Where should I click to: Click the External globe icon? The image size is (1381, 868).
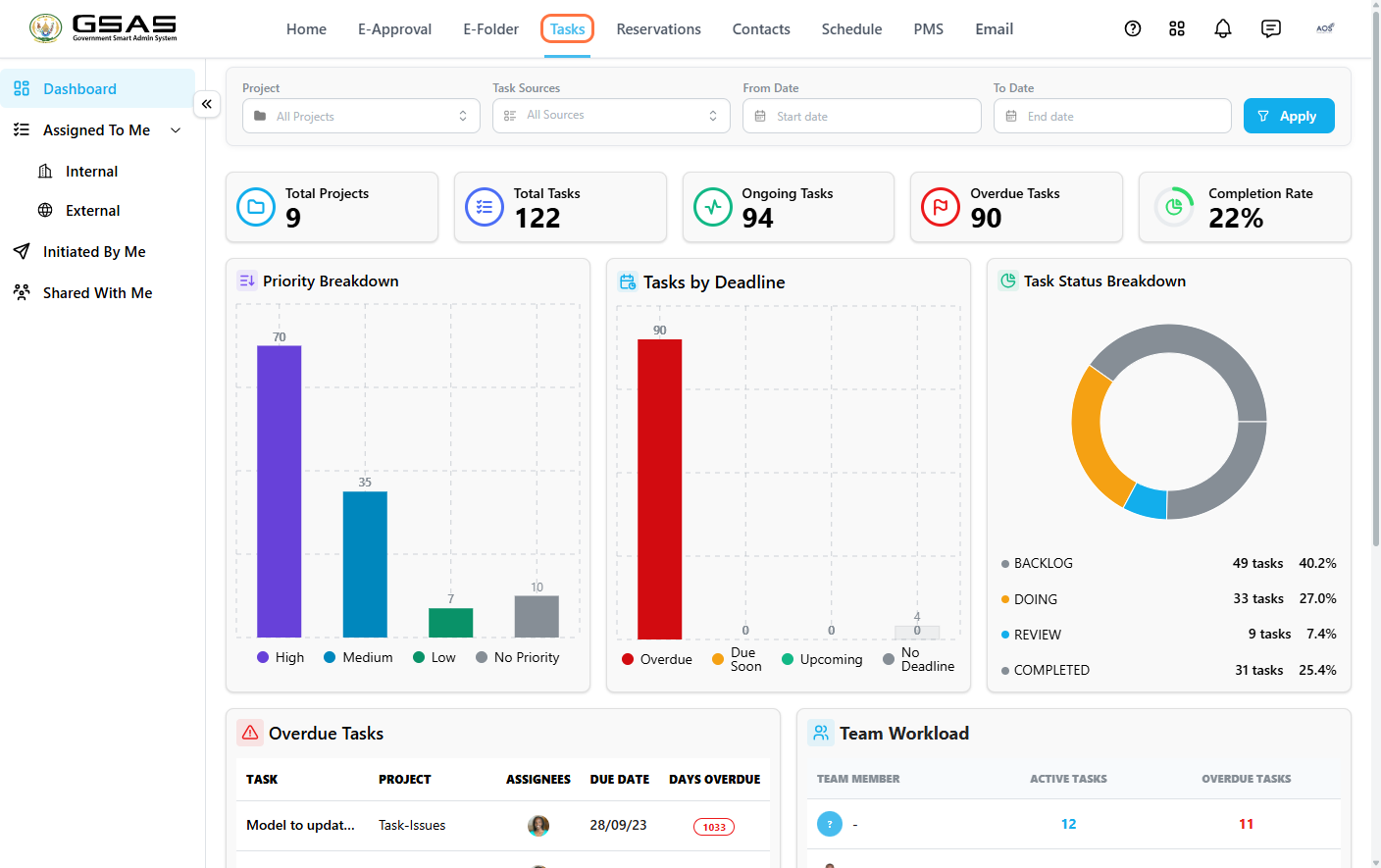(45, 210)
